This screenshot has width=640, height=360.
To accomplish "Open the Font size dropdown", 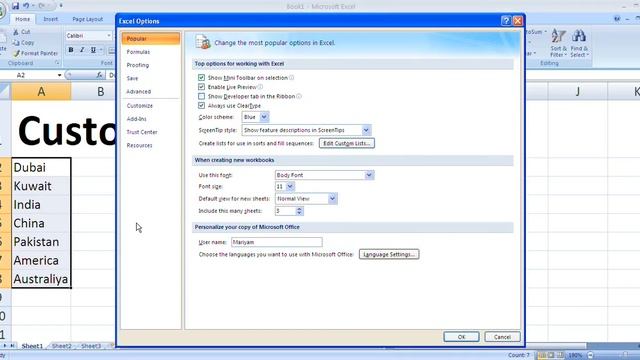I will pyautogui.click(x=290, y=187).
